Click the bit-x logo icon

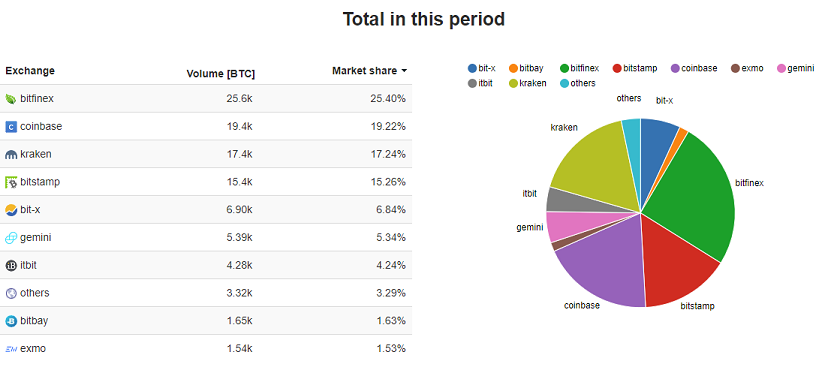click(11, 210)
